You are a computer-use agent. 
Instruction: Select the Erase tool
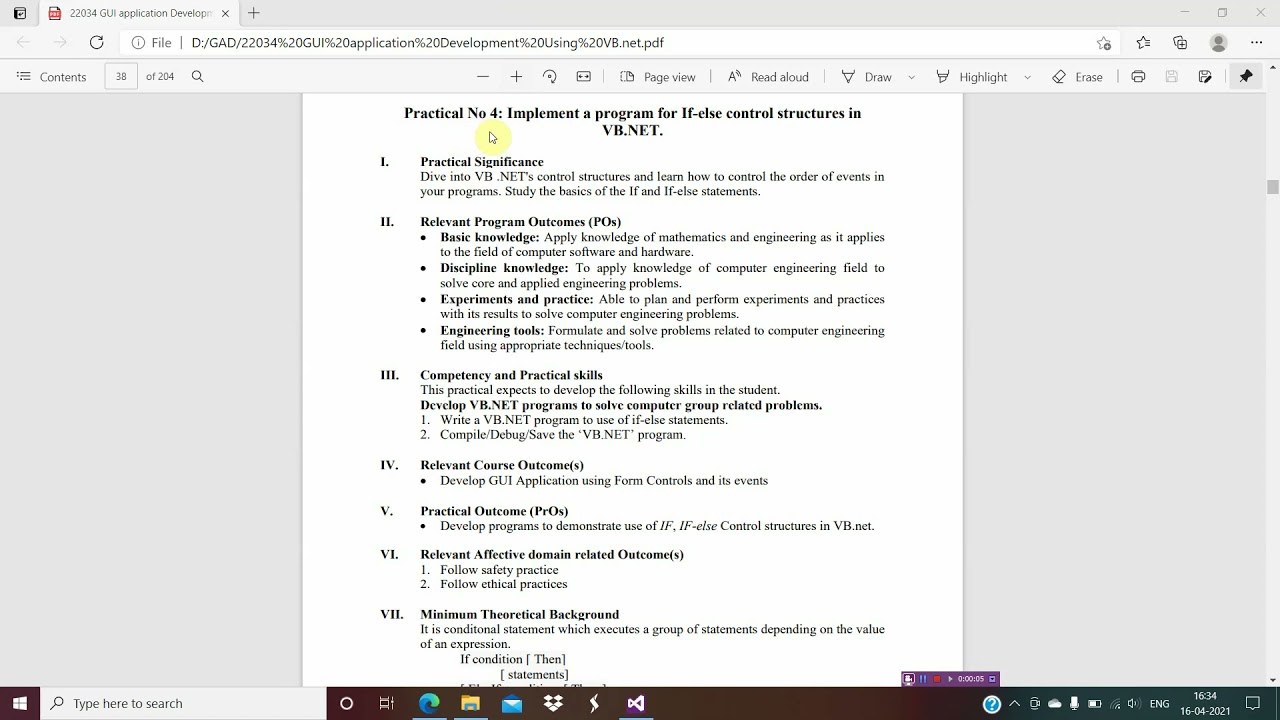pos(1078,77)
